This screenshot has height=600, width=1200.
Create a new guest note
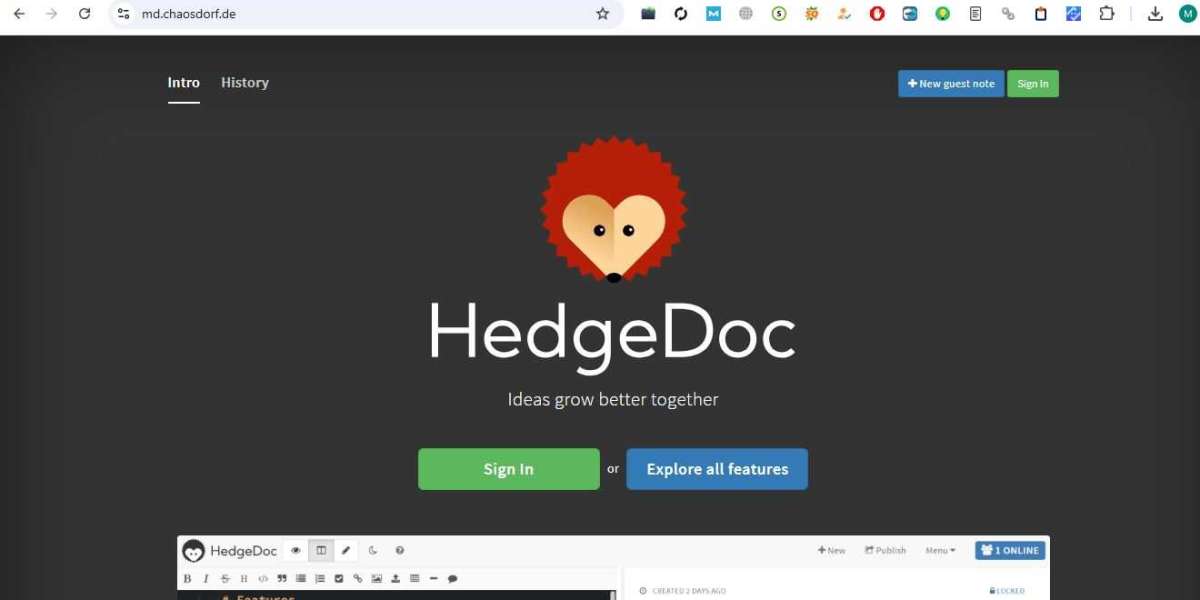pyautogui.click(x=951, y=84)
